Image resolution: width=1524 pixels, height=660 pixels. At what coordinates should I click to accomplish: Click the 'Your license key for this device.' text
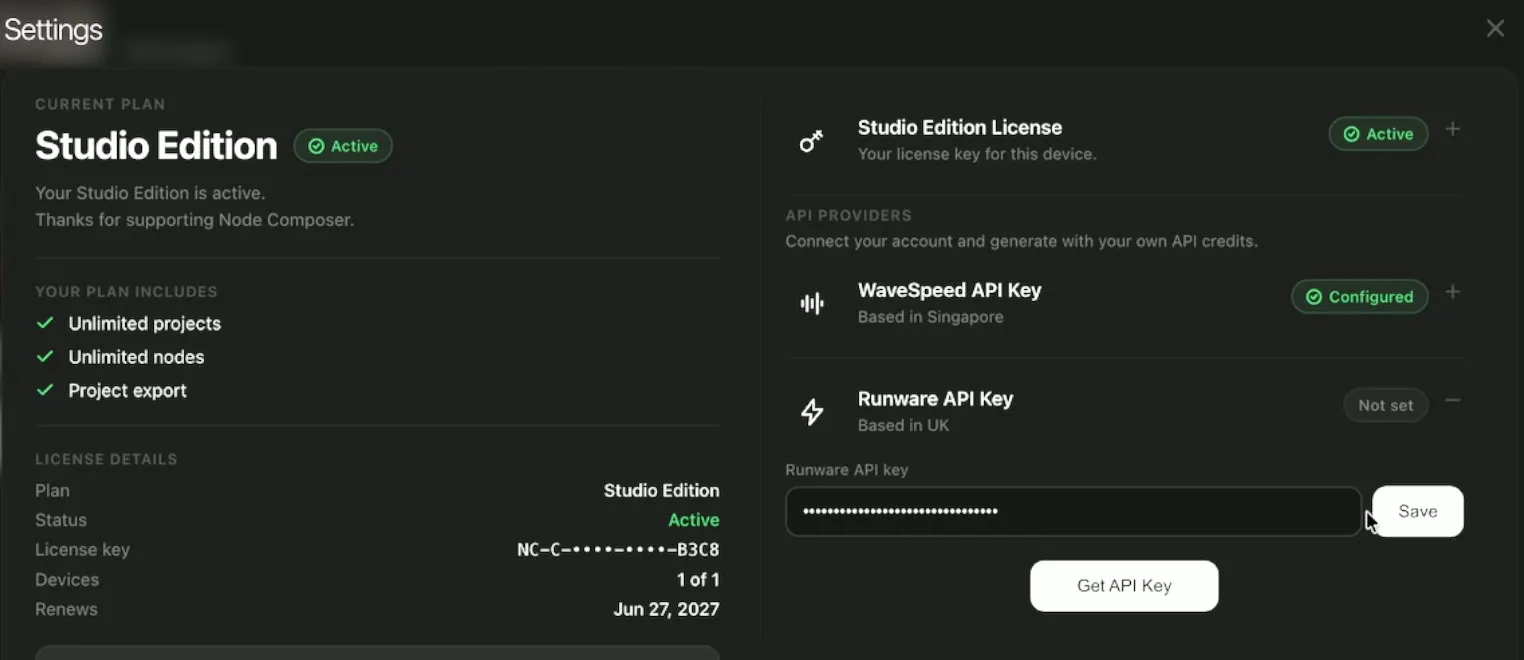(x=977, y=154)
